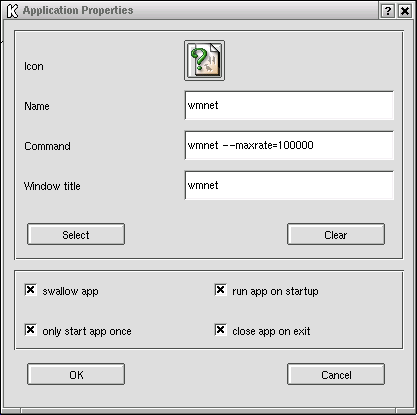Click the Command label text
The width and height of the screenshot is (417, 415).
pyautogui.click(x=47, y=146)
